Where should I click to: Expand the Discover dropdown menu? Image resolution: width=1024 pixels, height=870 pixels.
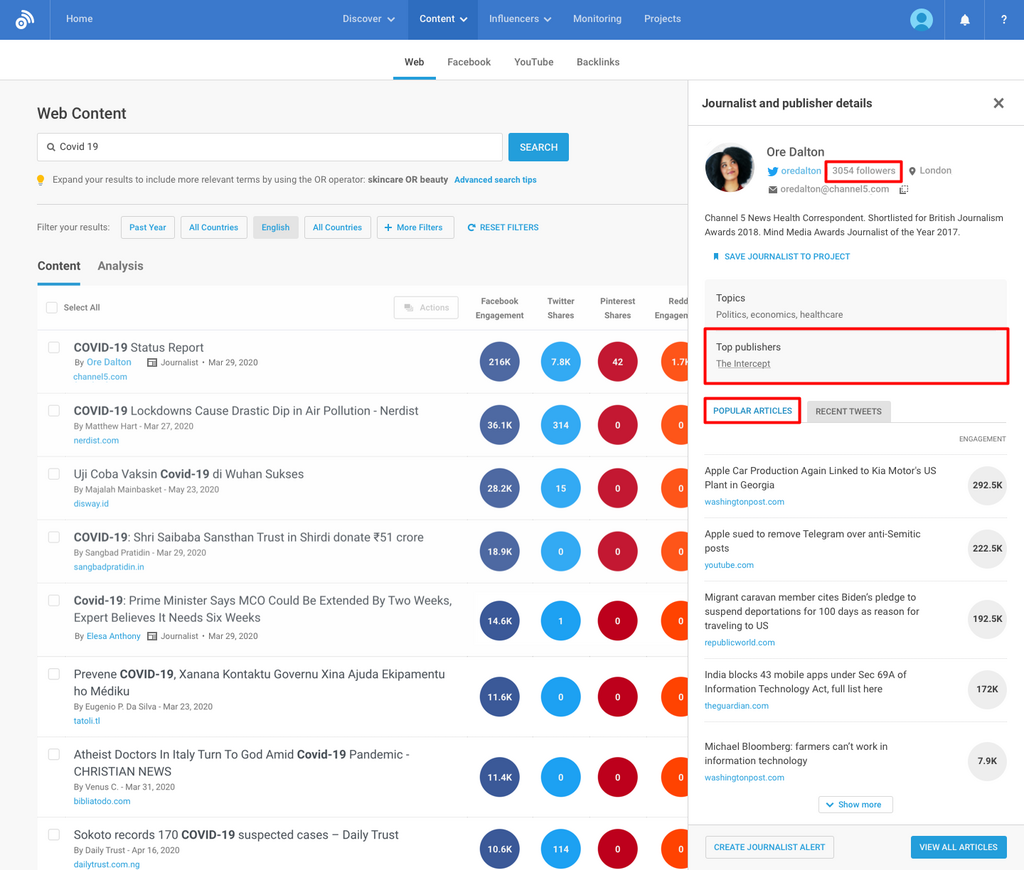tap(368, 19)
